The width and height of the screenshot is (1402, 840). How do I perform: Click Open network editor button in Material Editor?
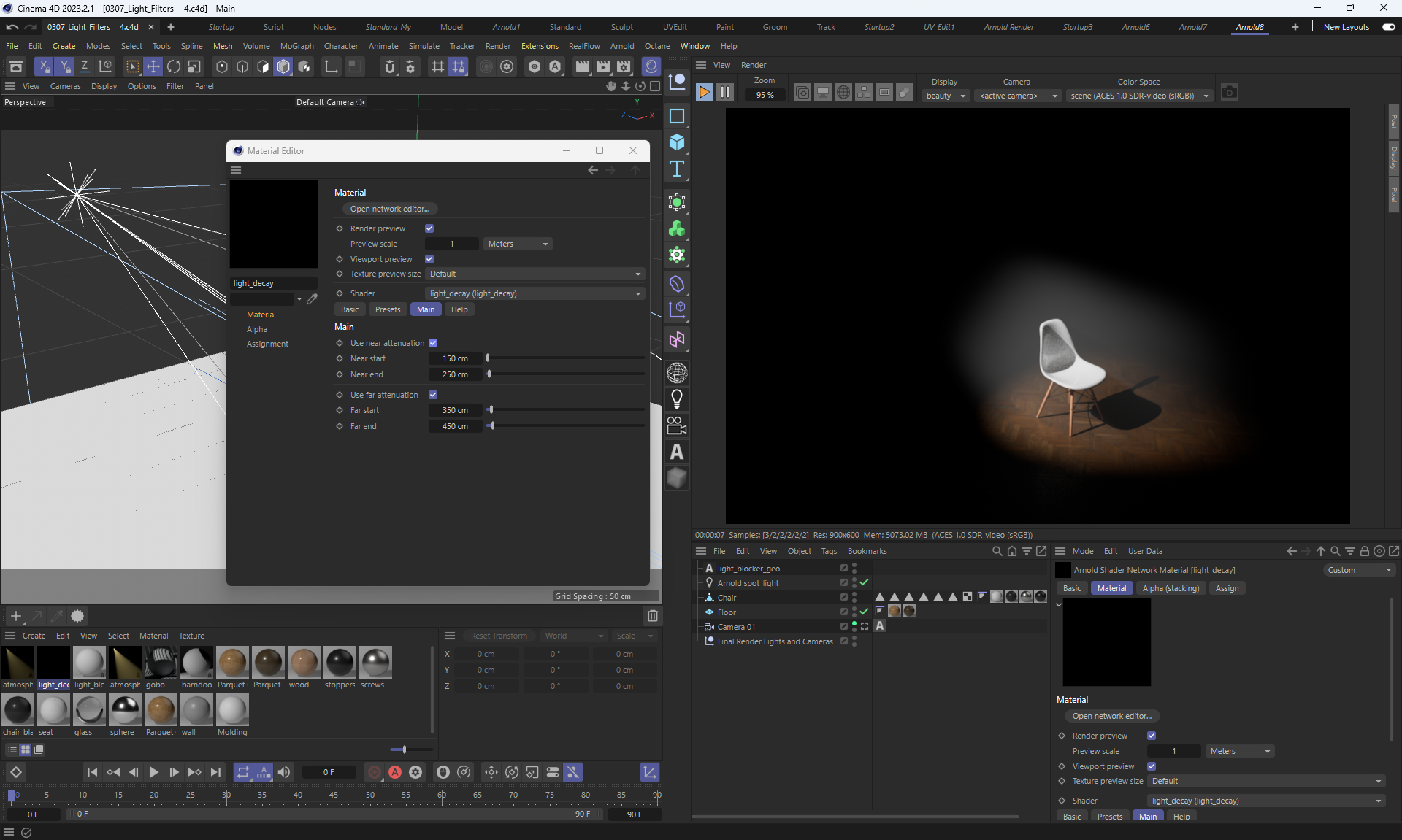389,209
